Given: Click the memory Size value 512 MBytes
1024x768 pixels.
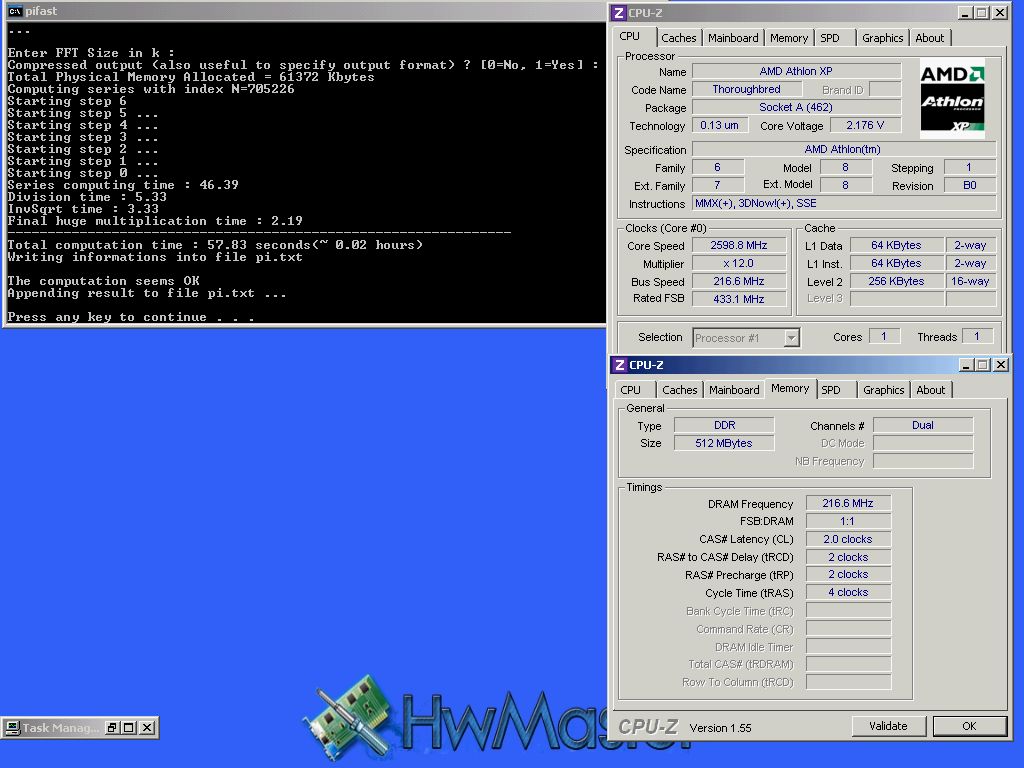Looking at the screenshot, I should 724,443.
